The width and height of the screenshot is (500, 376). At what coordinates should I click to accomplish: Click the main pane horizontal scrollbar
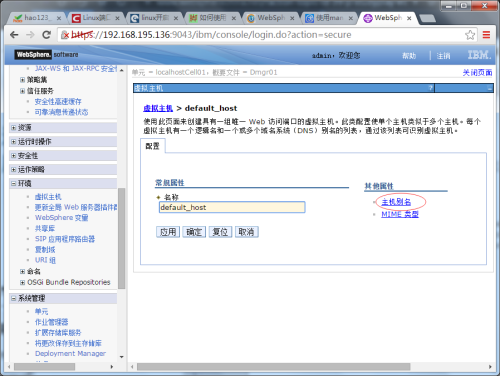point(273,367)
